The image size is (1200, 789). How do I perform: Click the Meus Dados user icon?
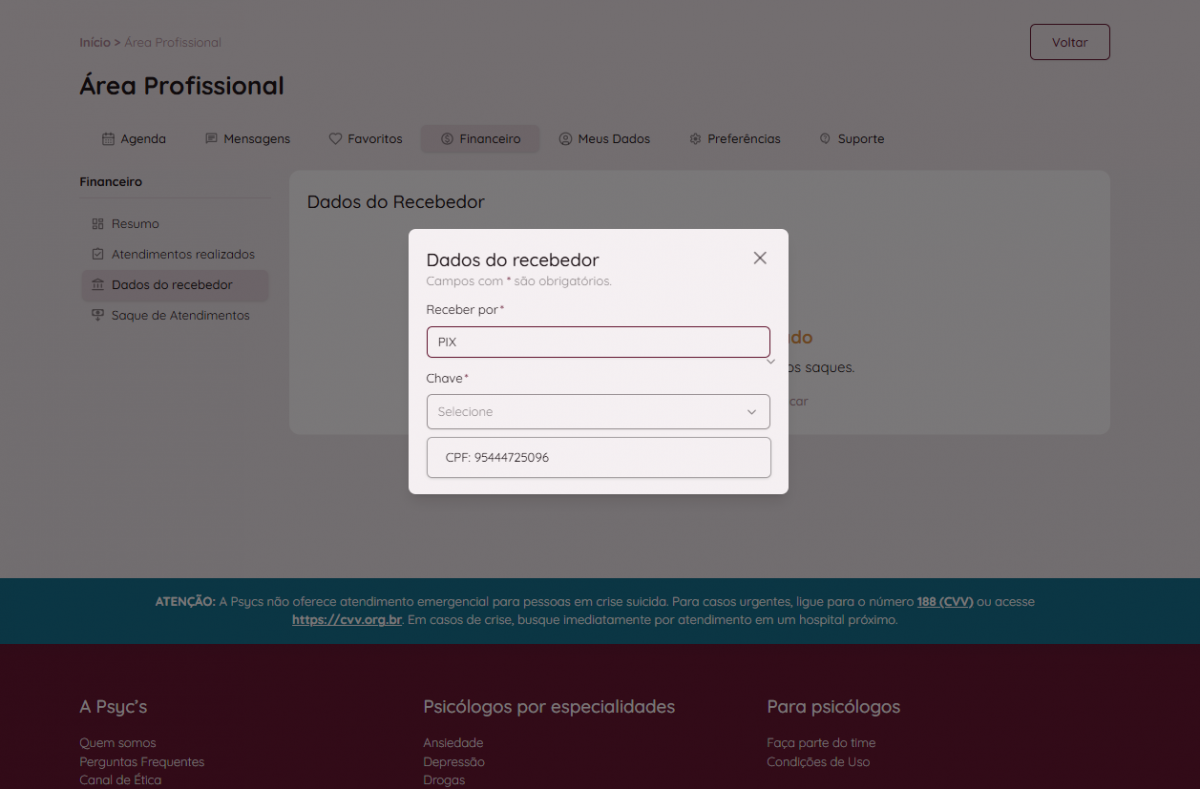click(x=565, y=139)
